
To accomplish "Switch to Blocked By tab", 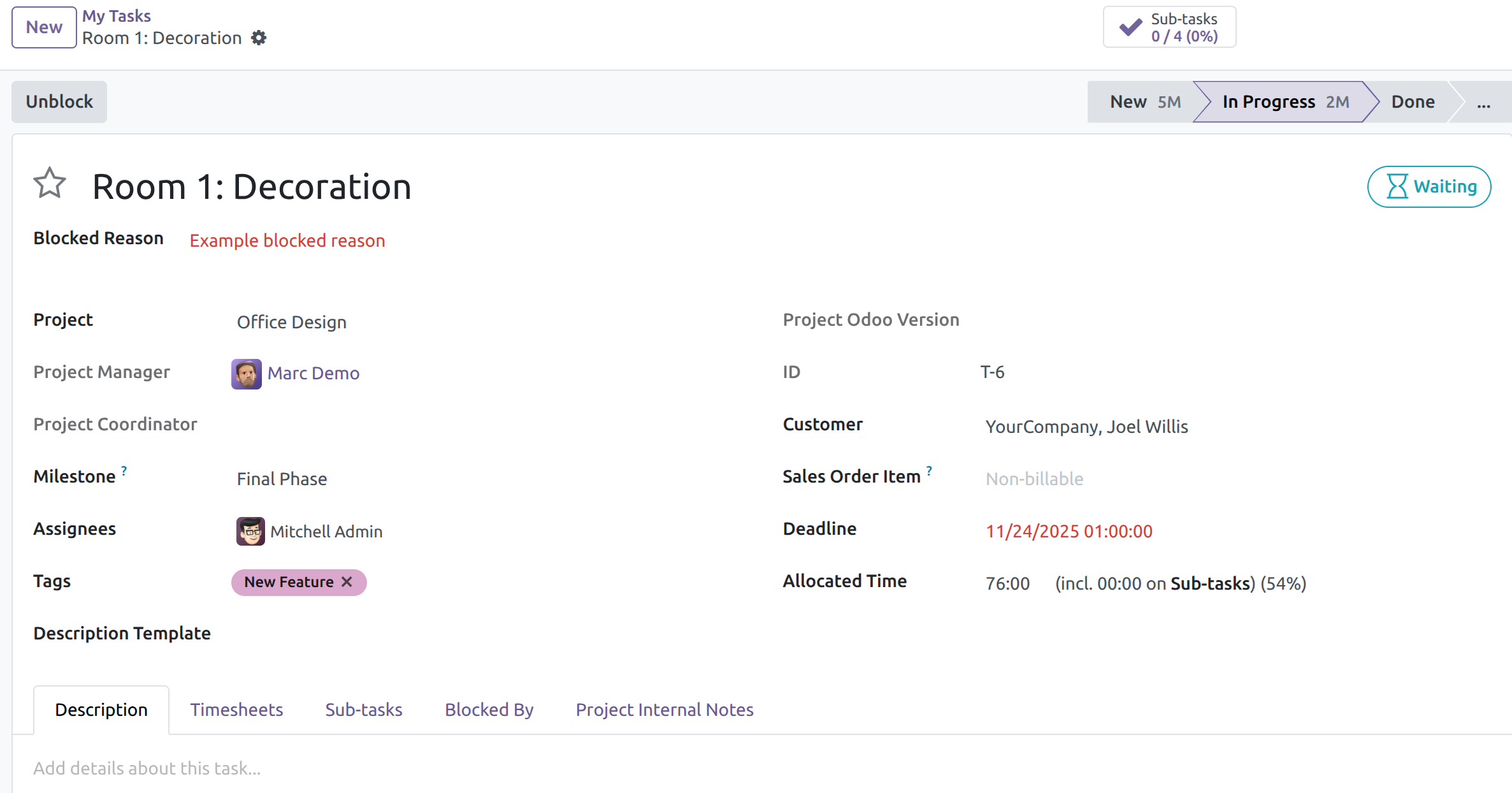I will click(x=489, y=710).
